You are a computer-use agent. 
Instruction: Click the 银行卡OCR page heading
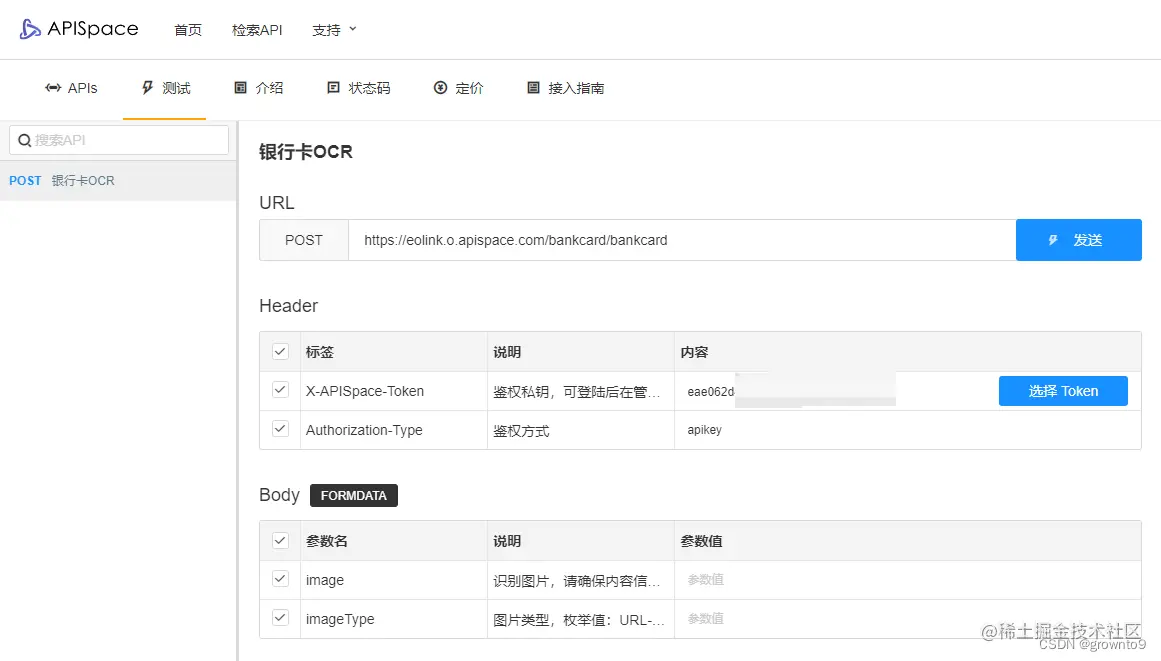click(x=306, y=152)
